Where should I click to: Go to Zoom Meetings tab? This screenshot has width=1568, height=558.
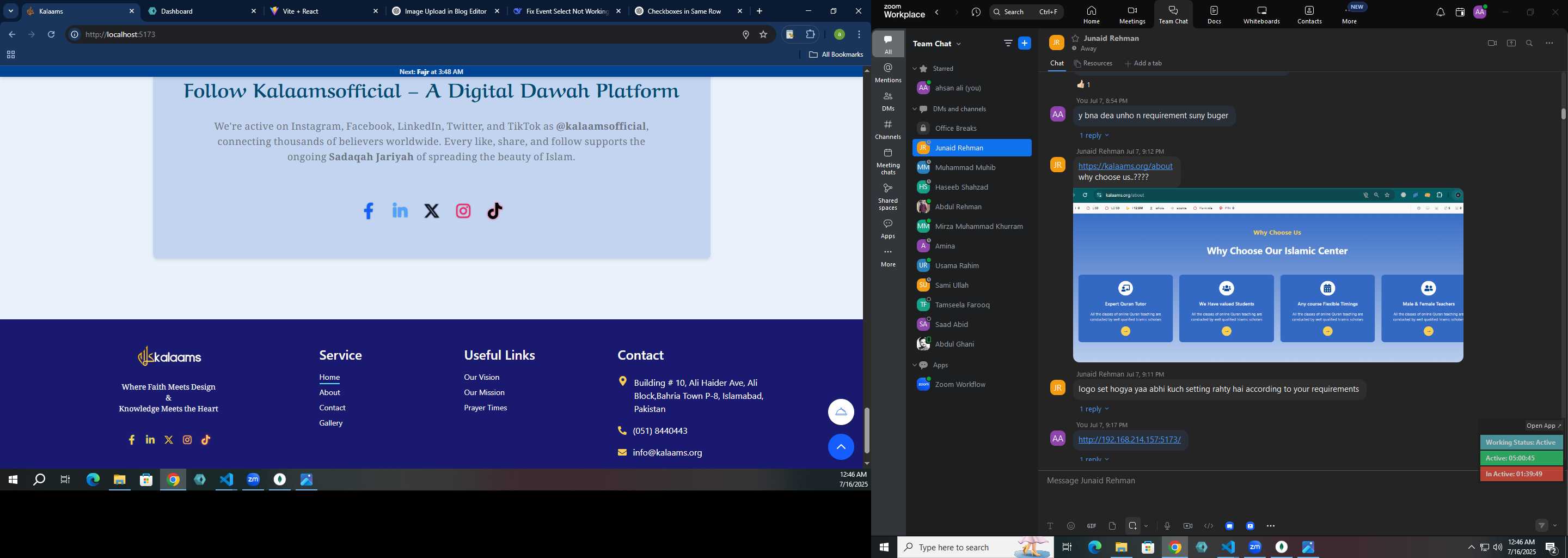[1132, 15]
